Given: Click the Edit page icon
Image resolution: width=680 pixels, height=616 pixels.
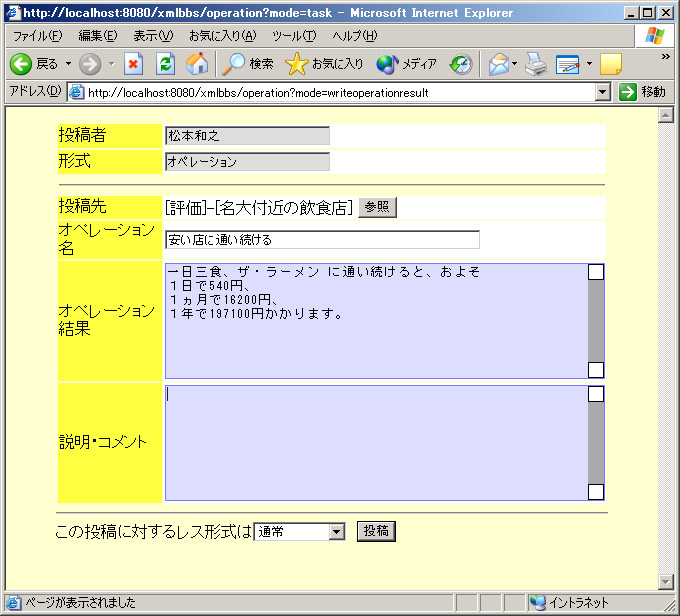Looking at the screenshot, I should (x=568, y=64).
